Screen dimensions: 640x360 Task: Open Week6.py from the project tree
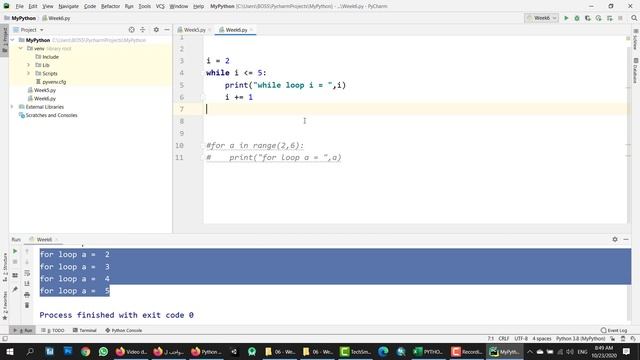tap(42, 98)
